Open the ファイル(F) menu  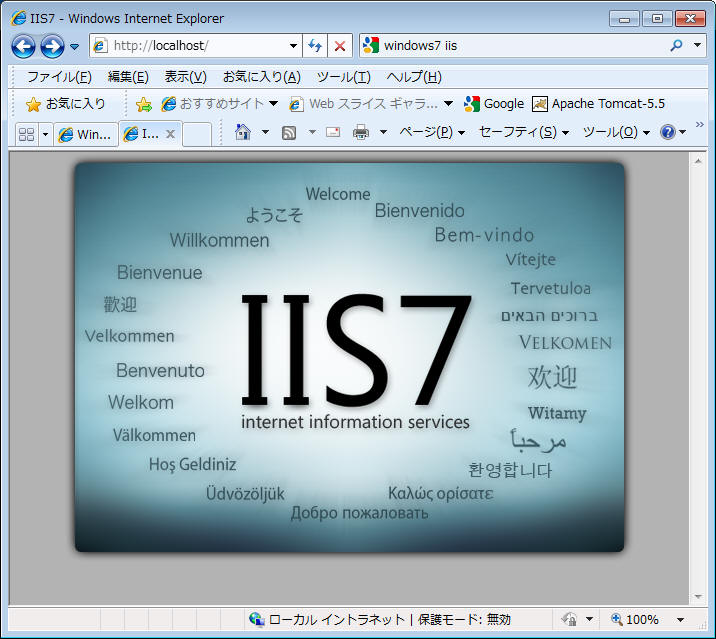pos(59,77)
